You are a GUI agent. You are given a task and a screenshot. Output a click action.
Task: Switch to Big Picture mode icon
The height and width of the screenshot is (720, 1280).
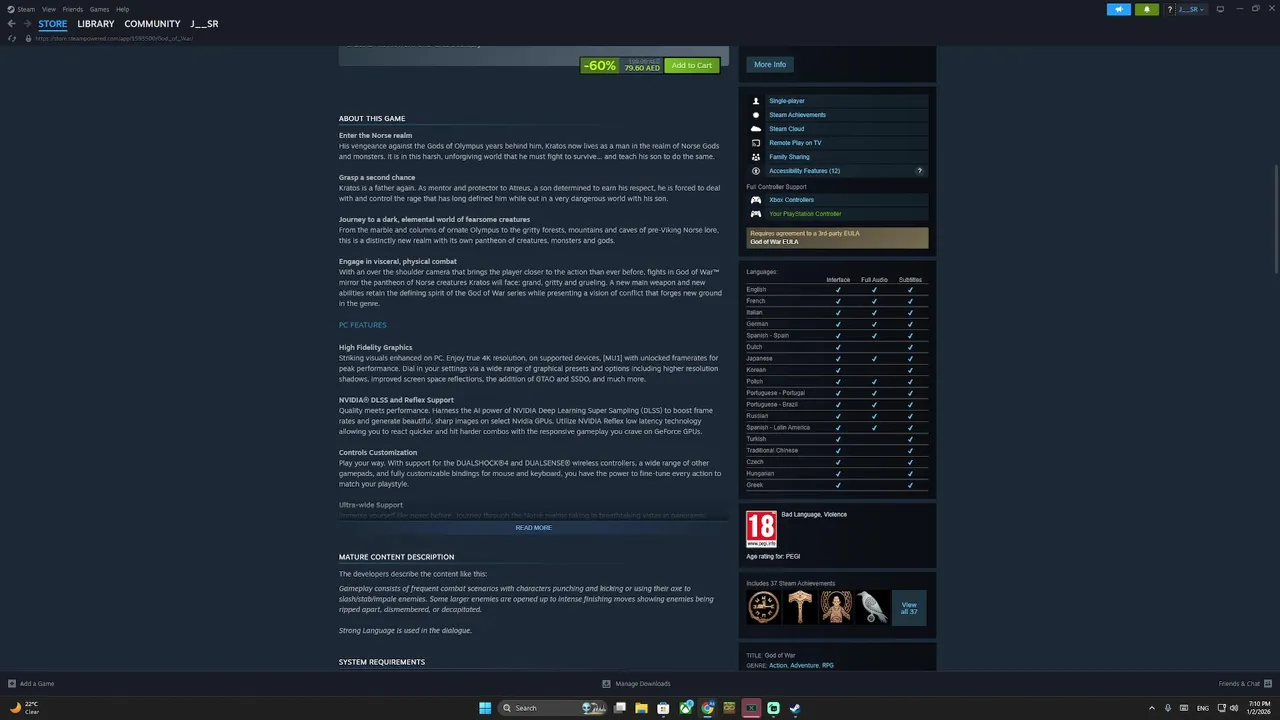tap(1222, 9)
